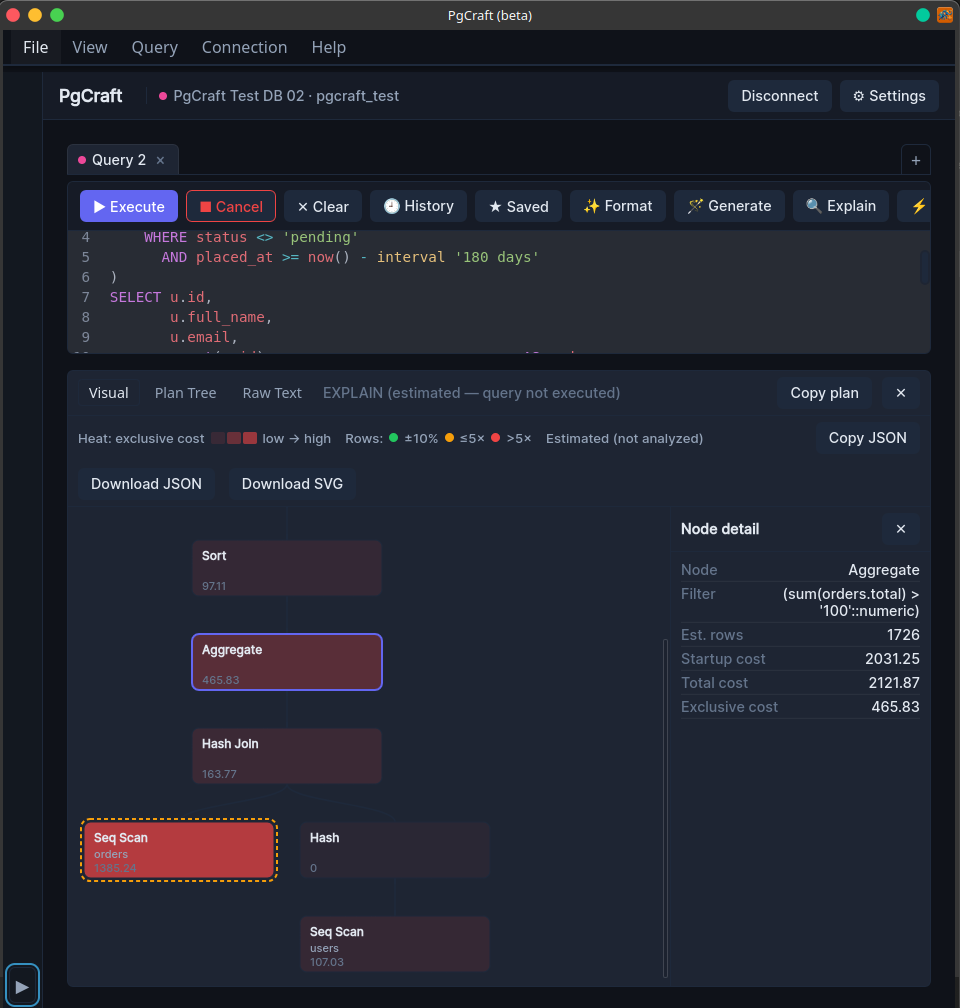Click the Est. rows value 1726
Viewport: 960px width, 1008px height.
pos(903,634)
